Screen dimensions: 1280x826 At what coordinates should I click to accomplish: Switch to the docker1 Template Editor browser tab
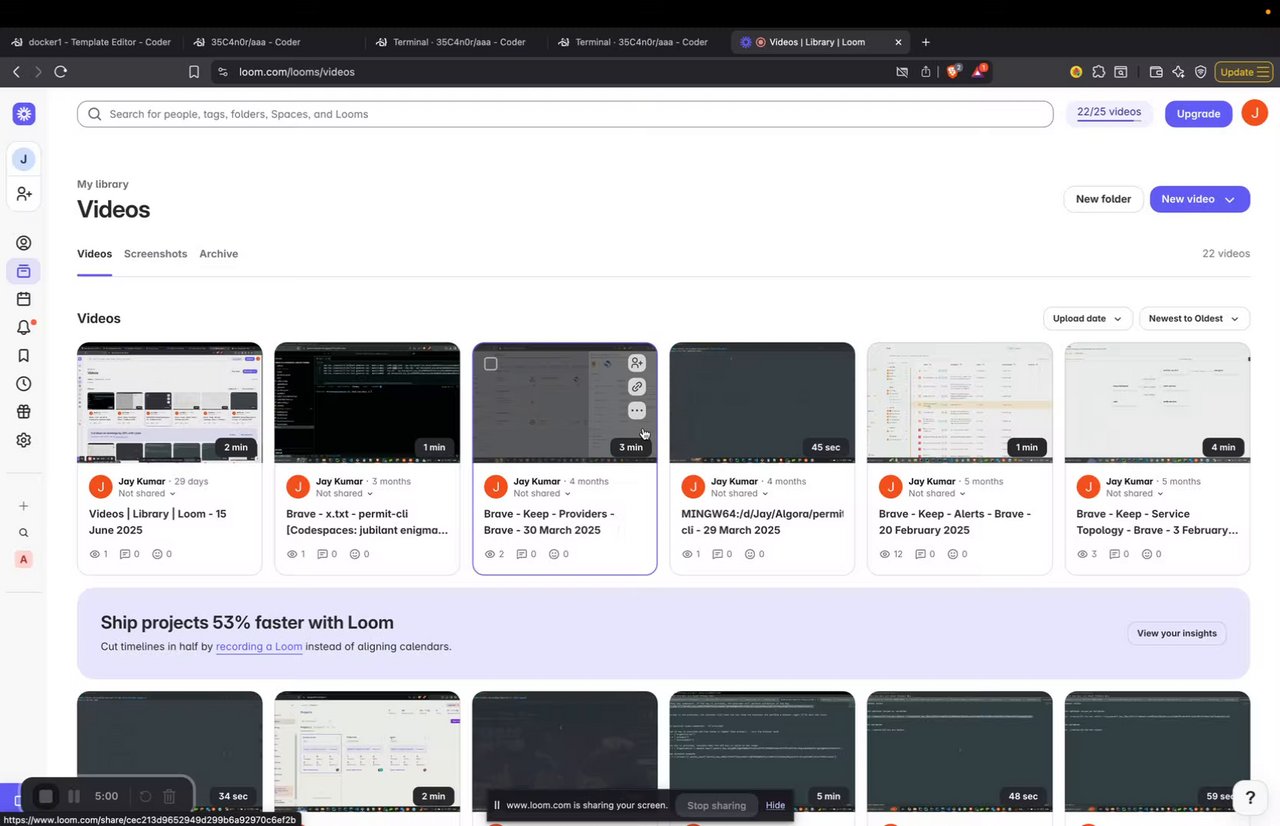92,42
